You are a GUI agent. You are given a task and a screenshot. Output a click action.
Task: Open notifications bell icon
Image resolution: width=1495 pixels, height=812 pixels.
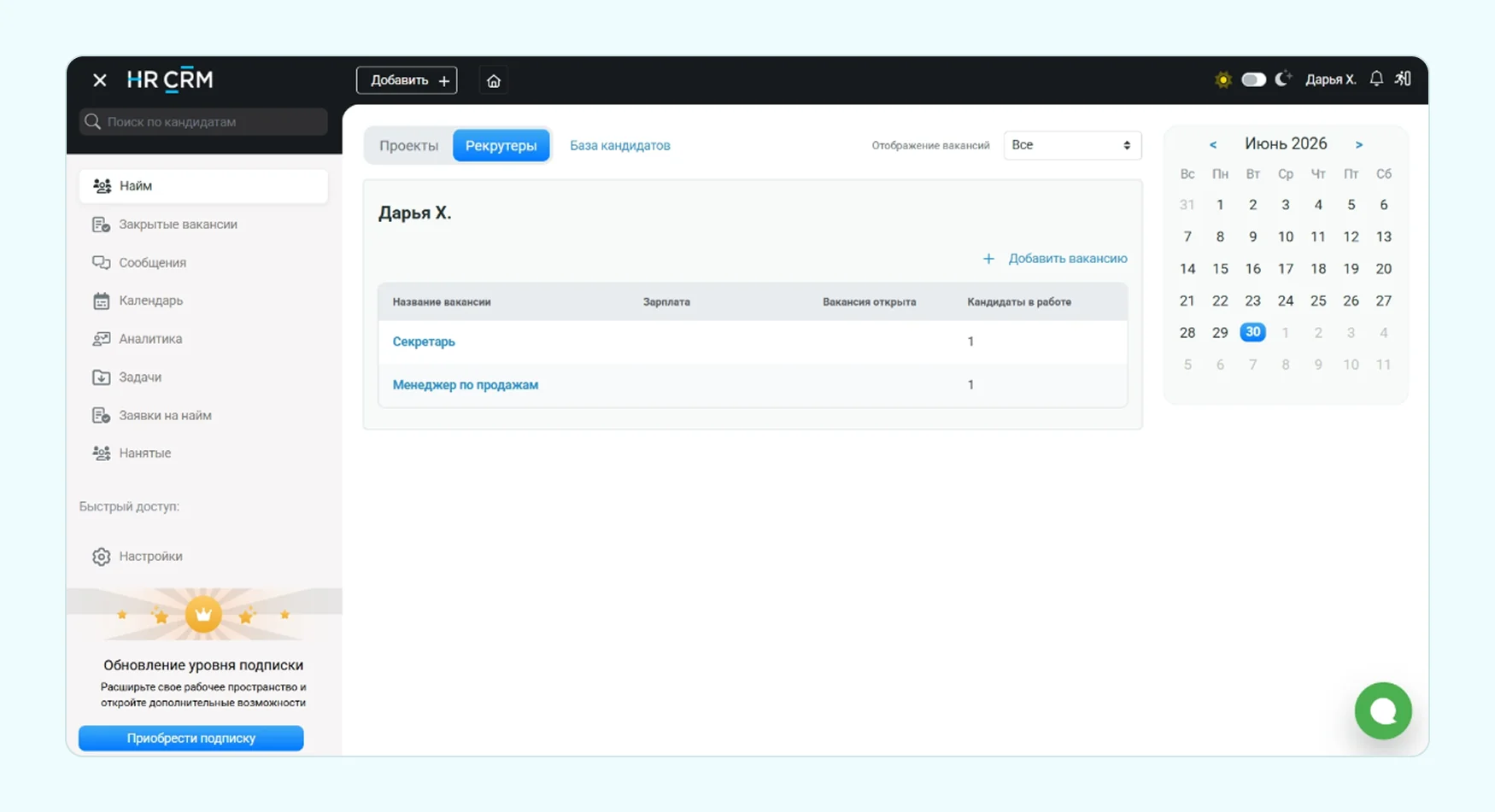(1376, 79)
